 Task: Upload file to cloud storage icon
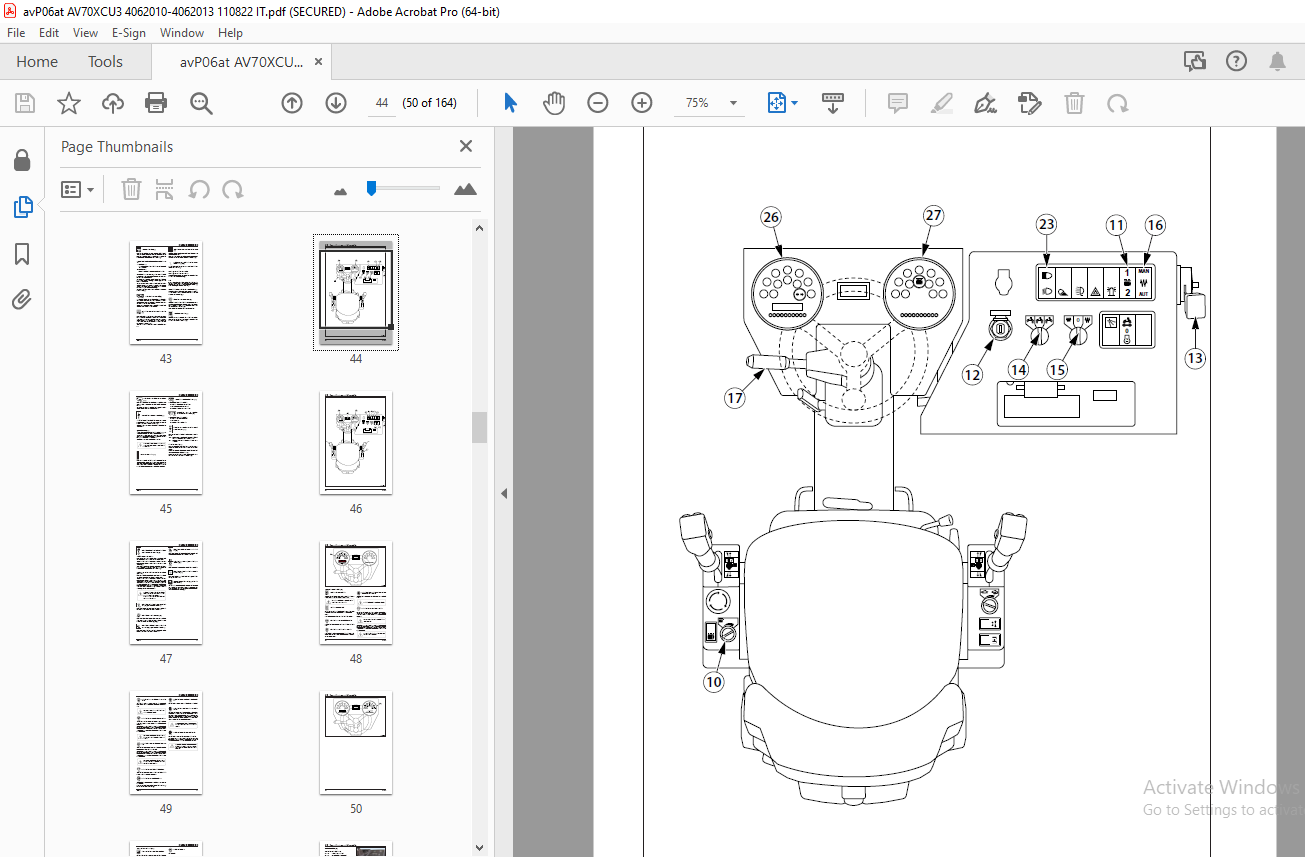(x=113, y=103)
